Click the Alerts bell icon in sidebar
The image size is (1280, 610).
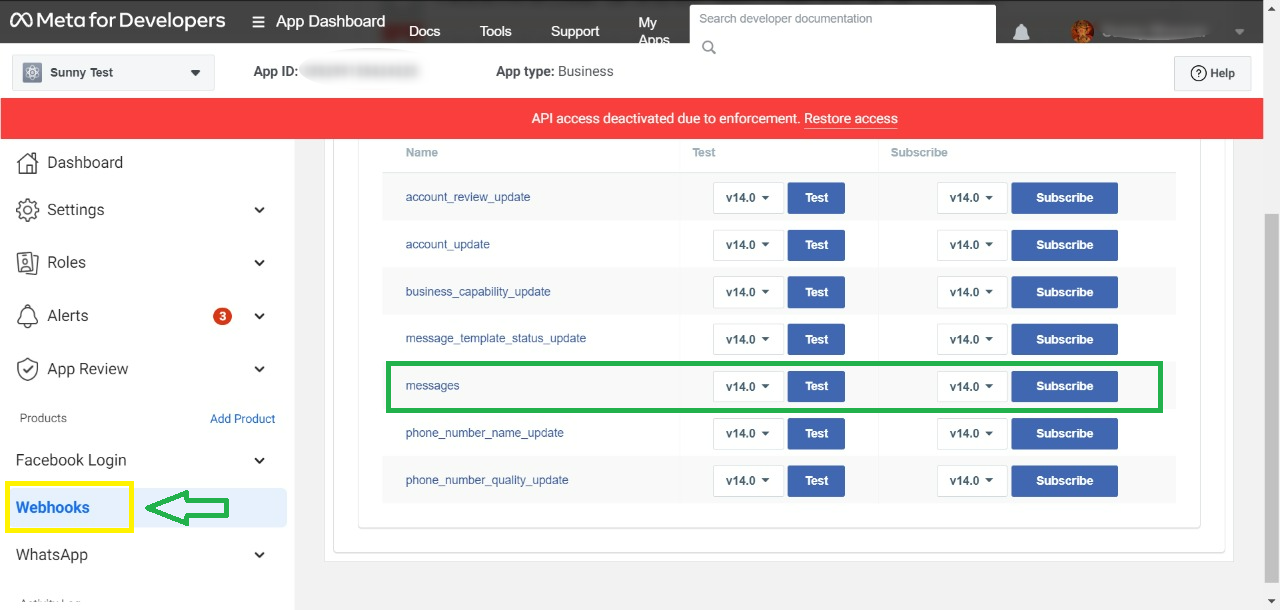pyautogui.click(x=28, y=316)
